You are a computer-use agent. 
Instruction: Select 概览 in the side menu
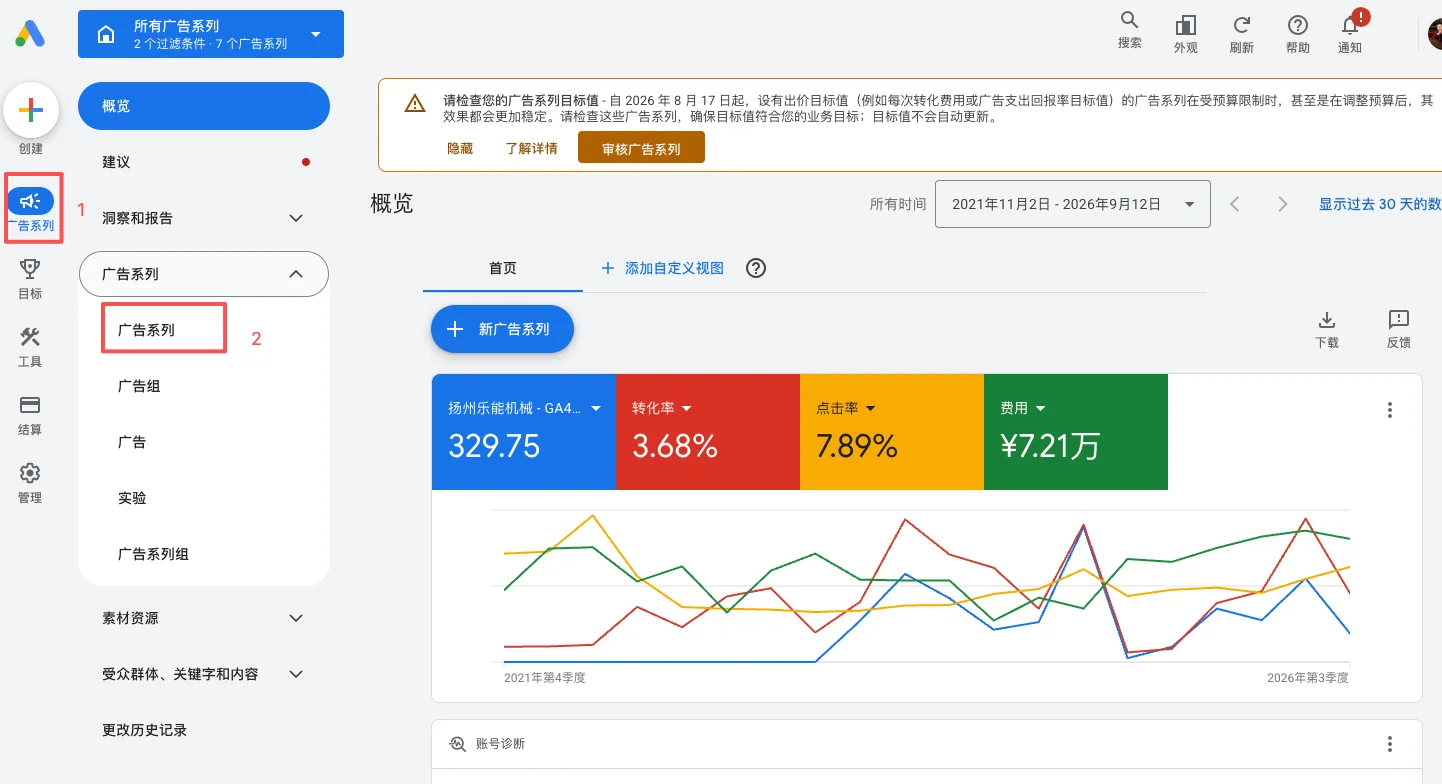tap(204, 106)
